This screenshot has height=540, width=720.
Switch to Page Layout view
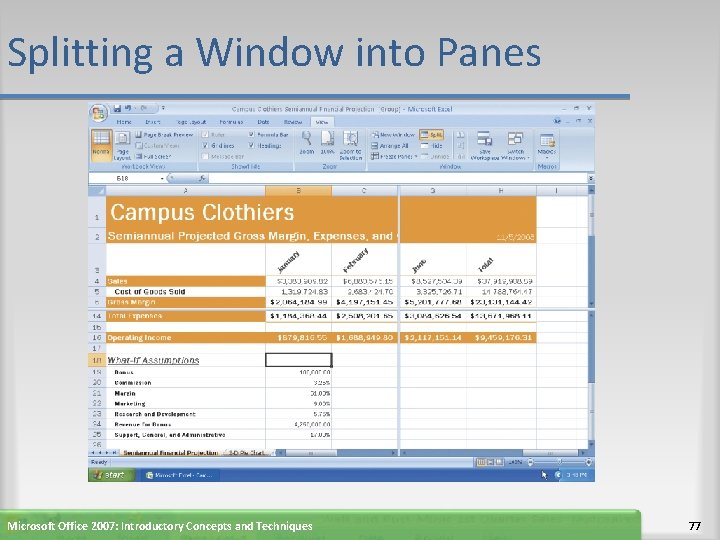[x=122, y=146]
